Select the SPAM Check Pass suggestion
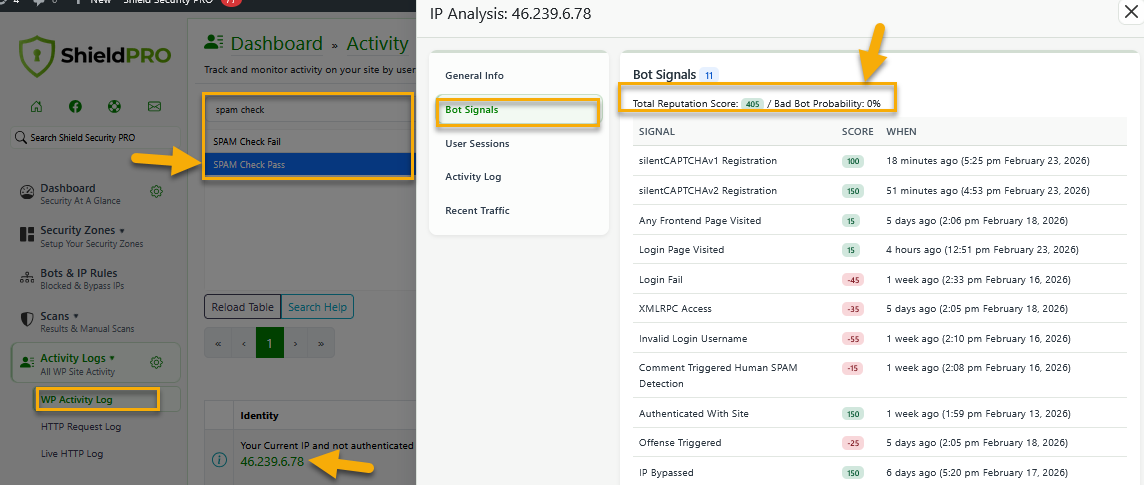The width and height of the screenshot is (1144, 485). (309, 164)
